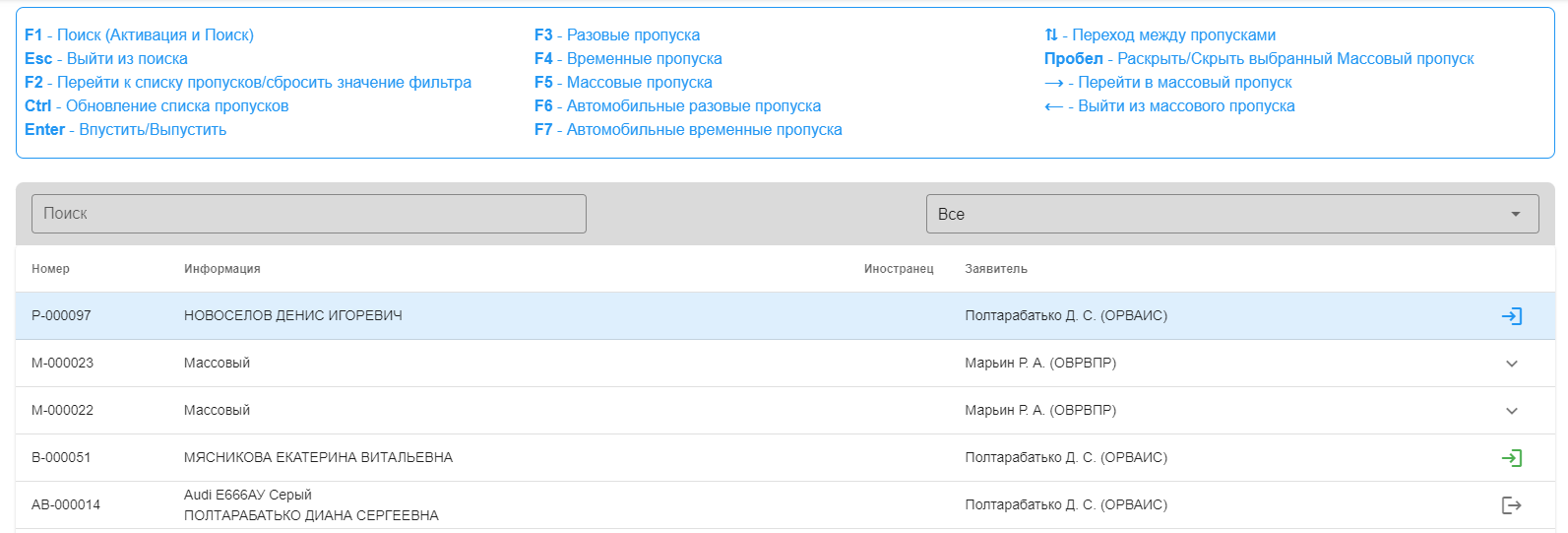Click the F5 Массовые пропуска hint
This screenshot has width=1568, height=533.
pyautogui.click(x=623, y=83)
